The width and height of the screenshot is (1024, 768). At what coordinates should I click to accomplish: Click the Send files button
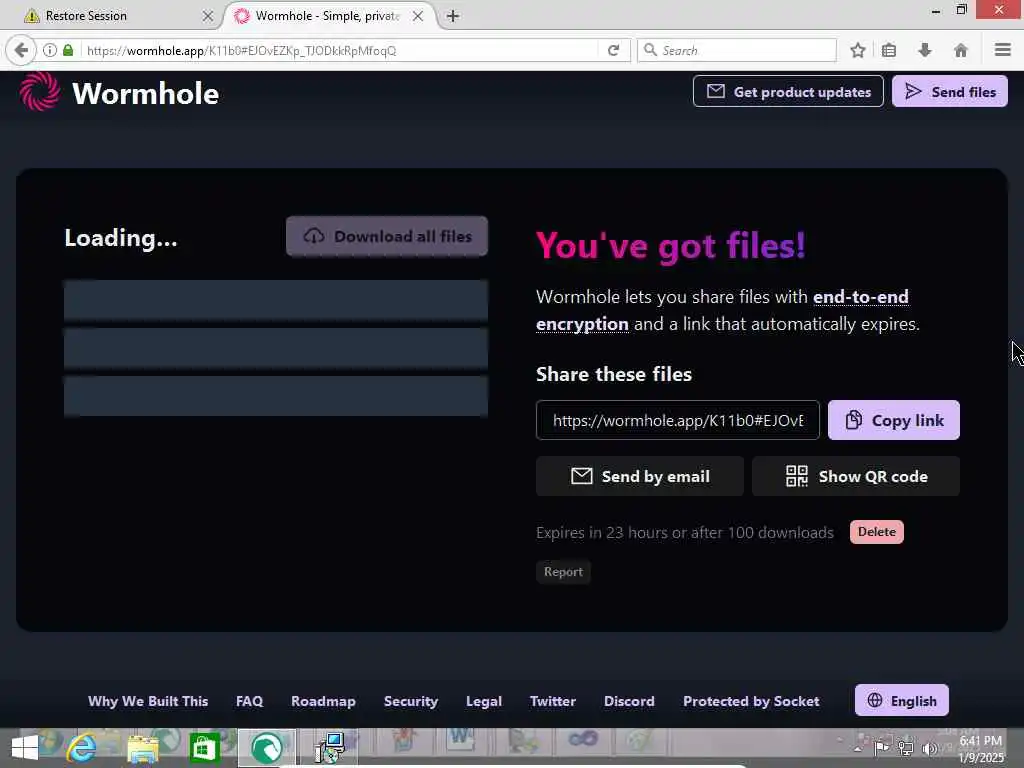tap(950, 91)
